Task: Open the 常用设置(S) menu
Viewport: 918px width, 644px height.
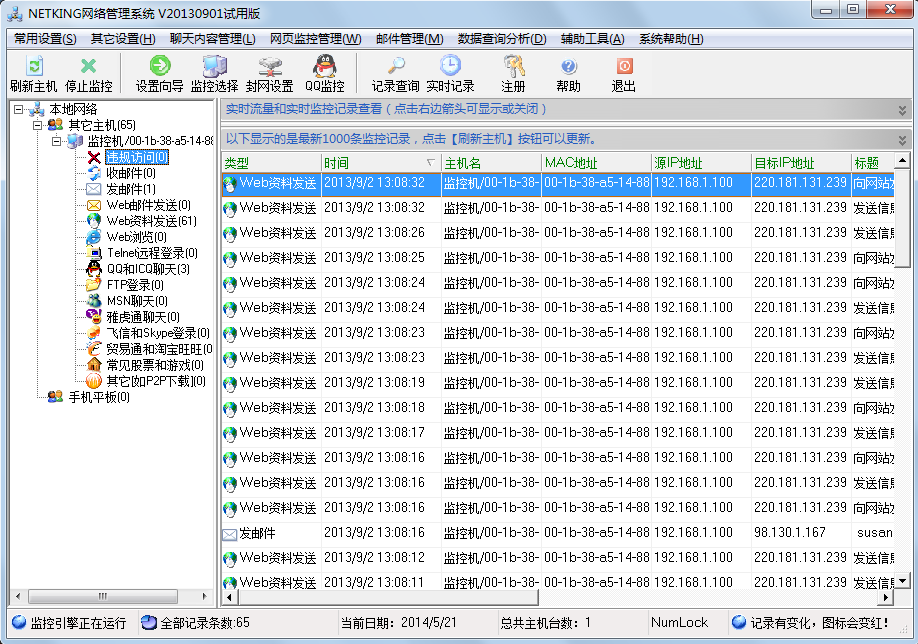Action: pyautogui.click(x=45, y=39)
